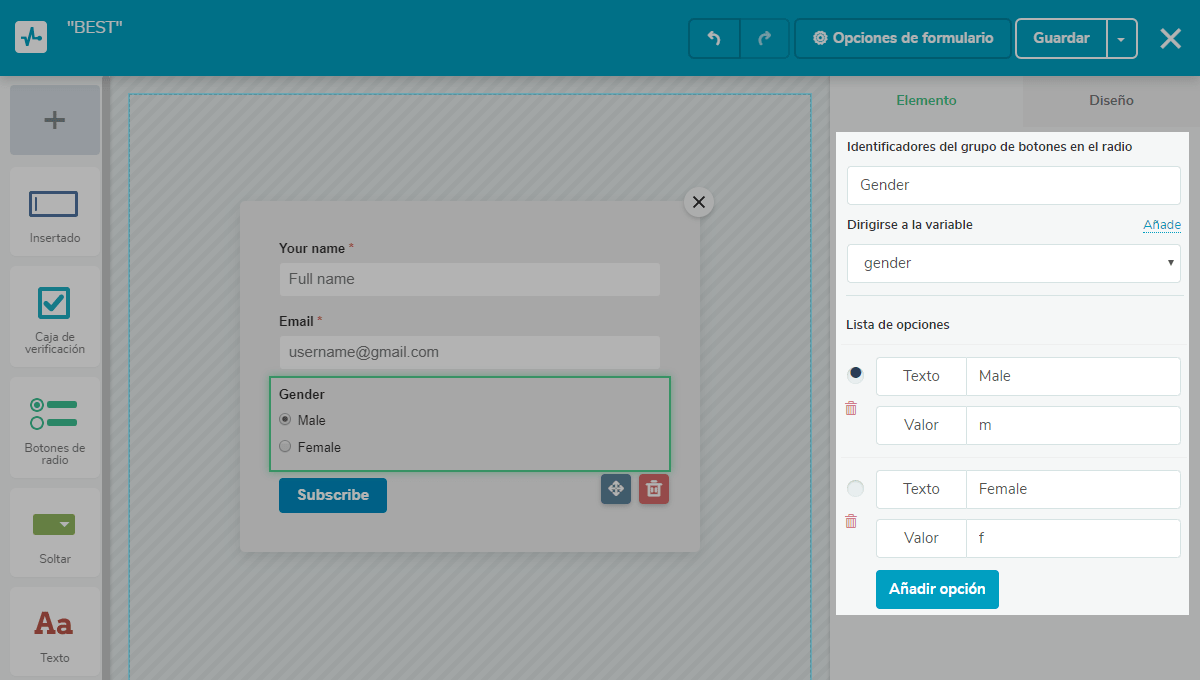Viewport: 1200px width, 680px height.
Task: Select the Male radio in form preview
Action: 285,420
